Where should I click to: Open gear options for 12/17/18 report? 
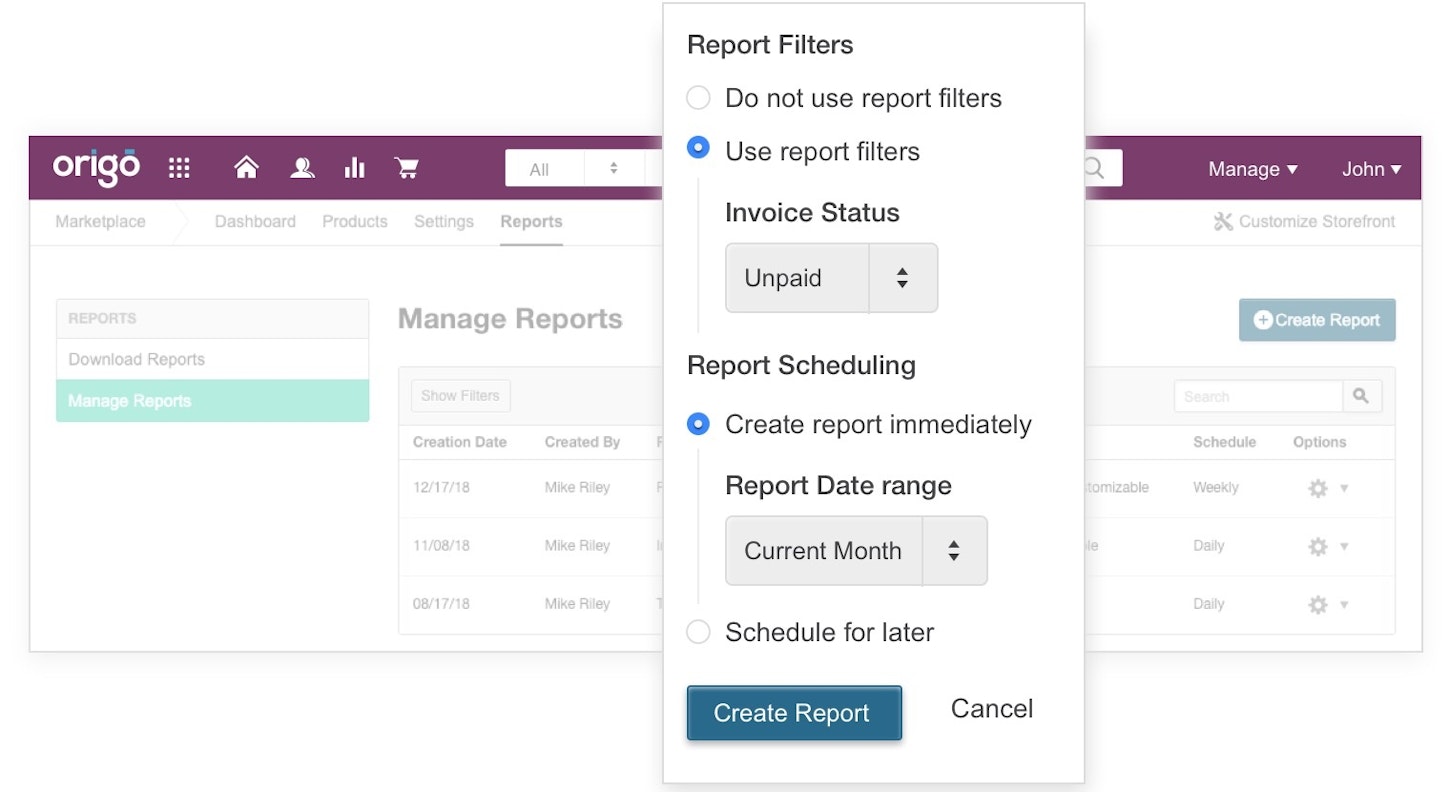[x=1318, y=488]
